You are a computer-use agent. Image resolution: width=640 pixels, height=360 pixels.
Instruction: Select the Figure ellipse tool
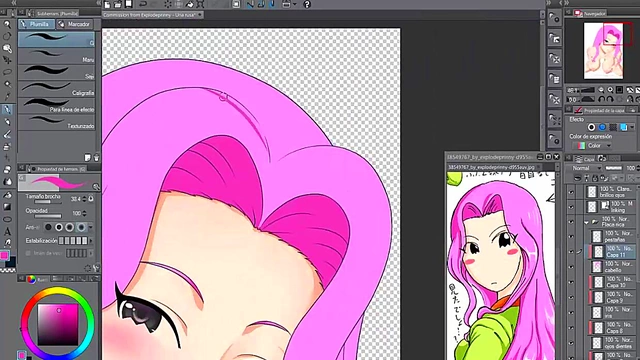click(7, 219)
